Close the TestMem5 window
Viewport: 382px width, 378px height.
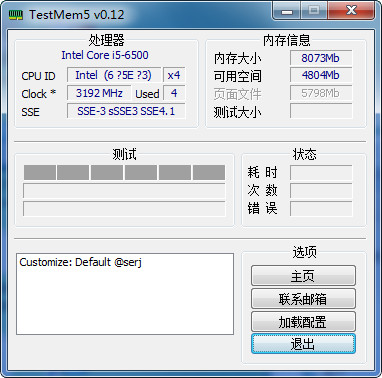[x=351, y=11]
